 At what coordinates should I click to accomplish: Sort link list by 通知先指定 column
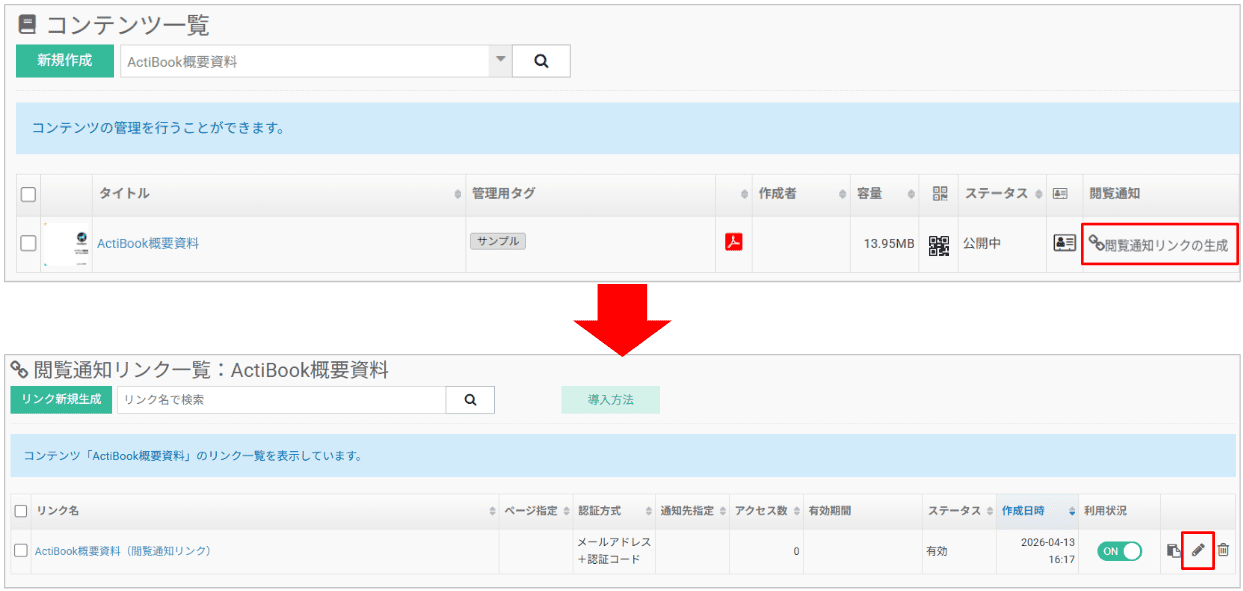[x=692, y=511]
